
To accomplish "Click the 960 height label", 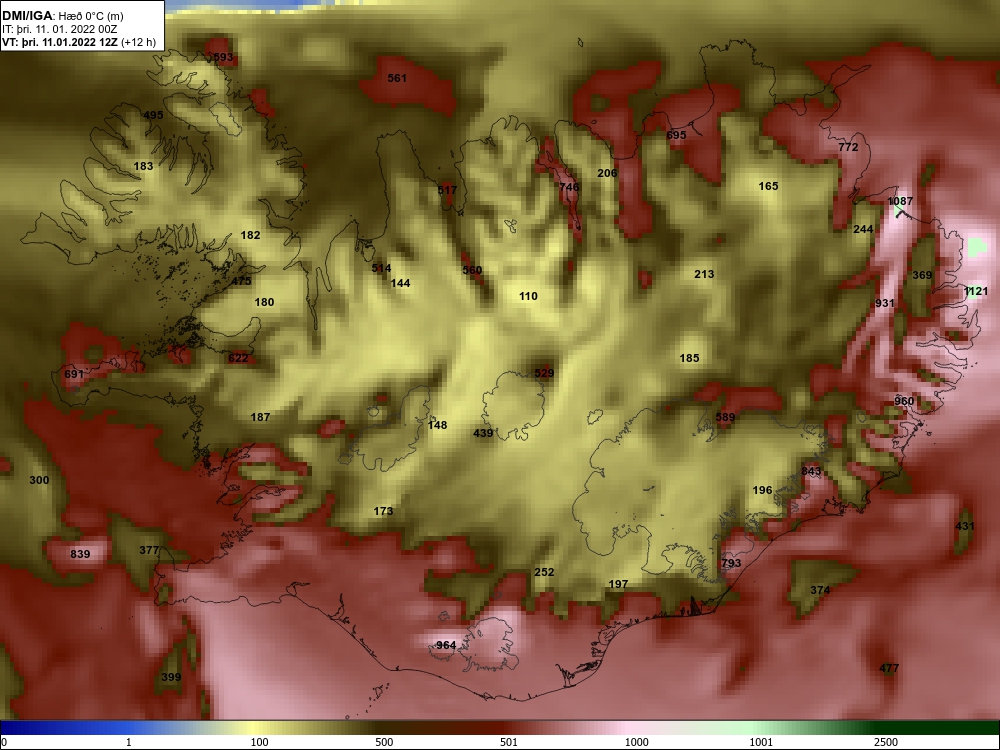I will point(904,401).
